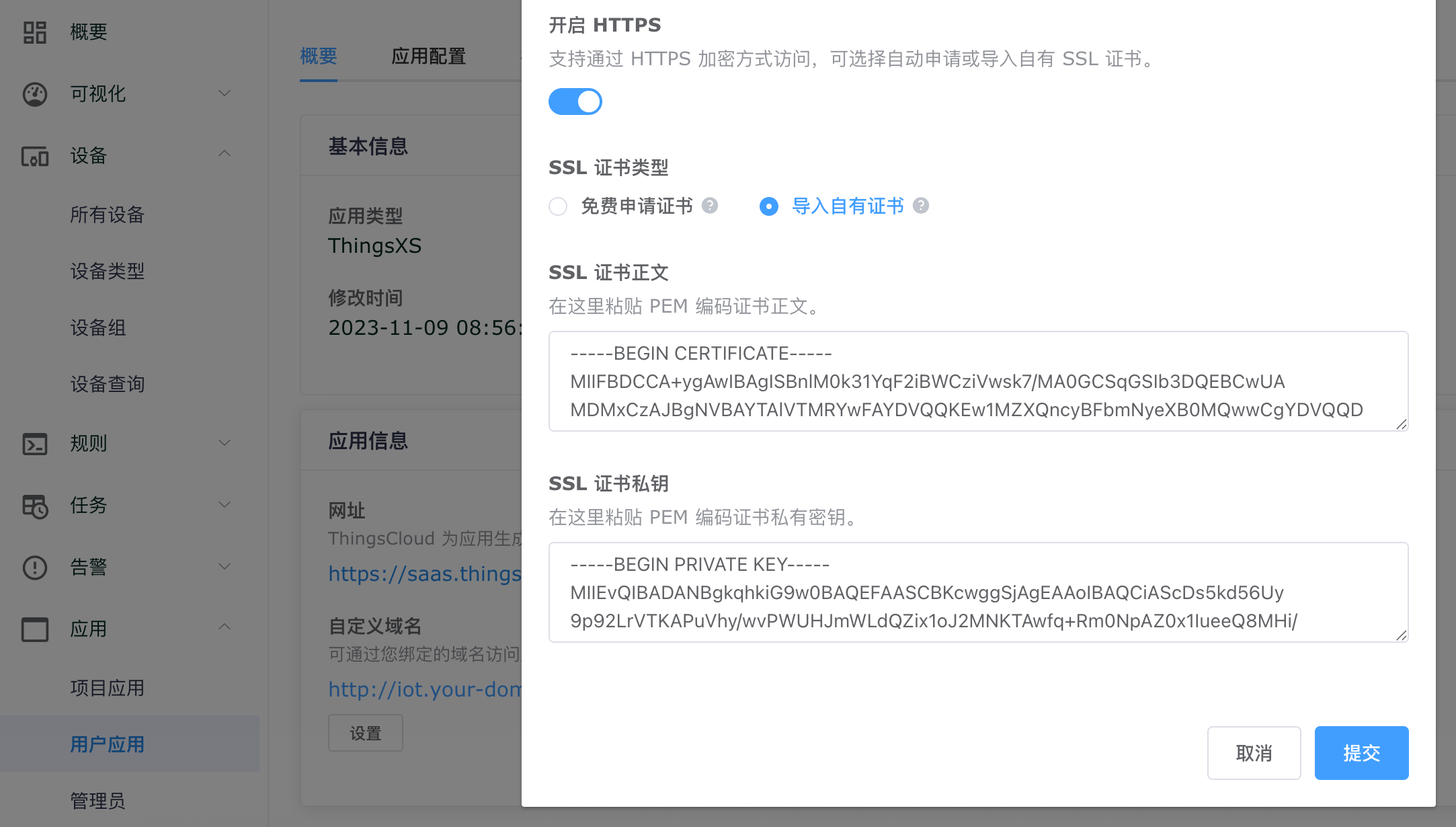Switch to the 应用配置 tab
The height and width of the screenshot is (827, 1456).
(x=429, y=56)
